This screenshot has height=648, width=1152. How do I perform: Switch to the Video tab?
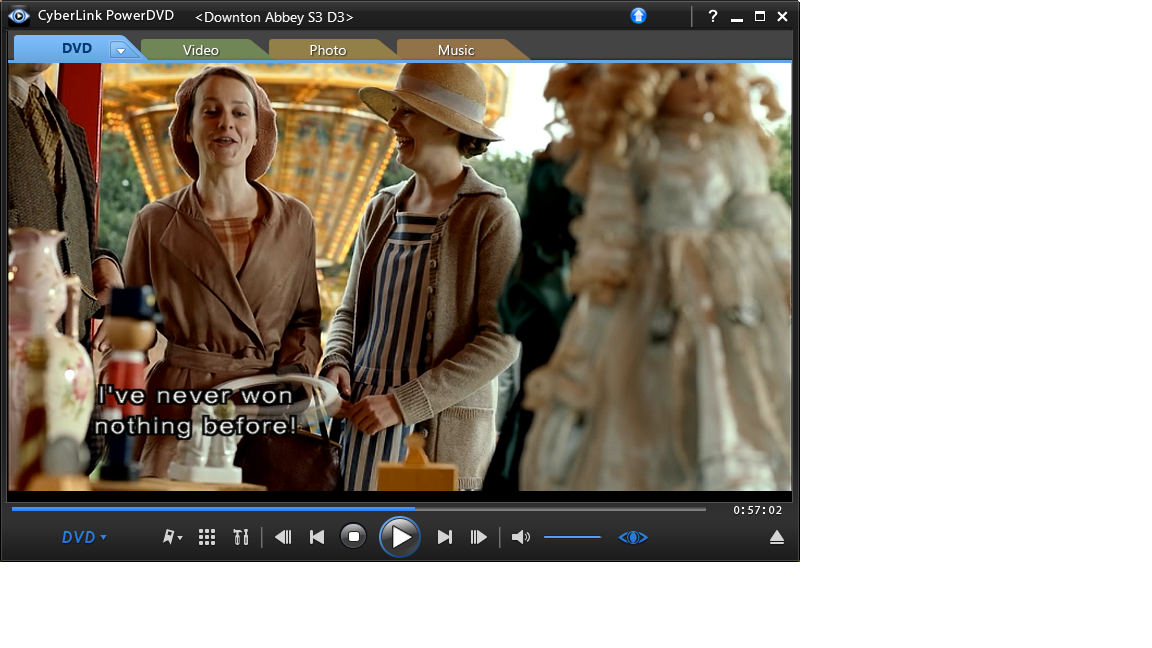(x=200, y=50)
